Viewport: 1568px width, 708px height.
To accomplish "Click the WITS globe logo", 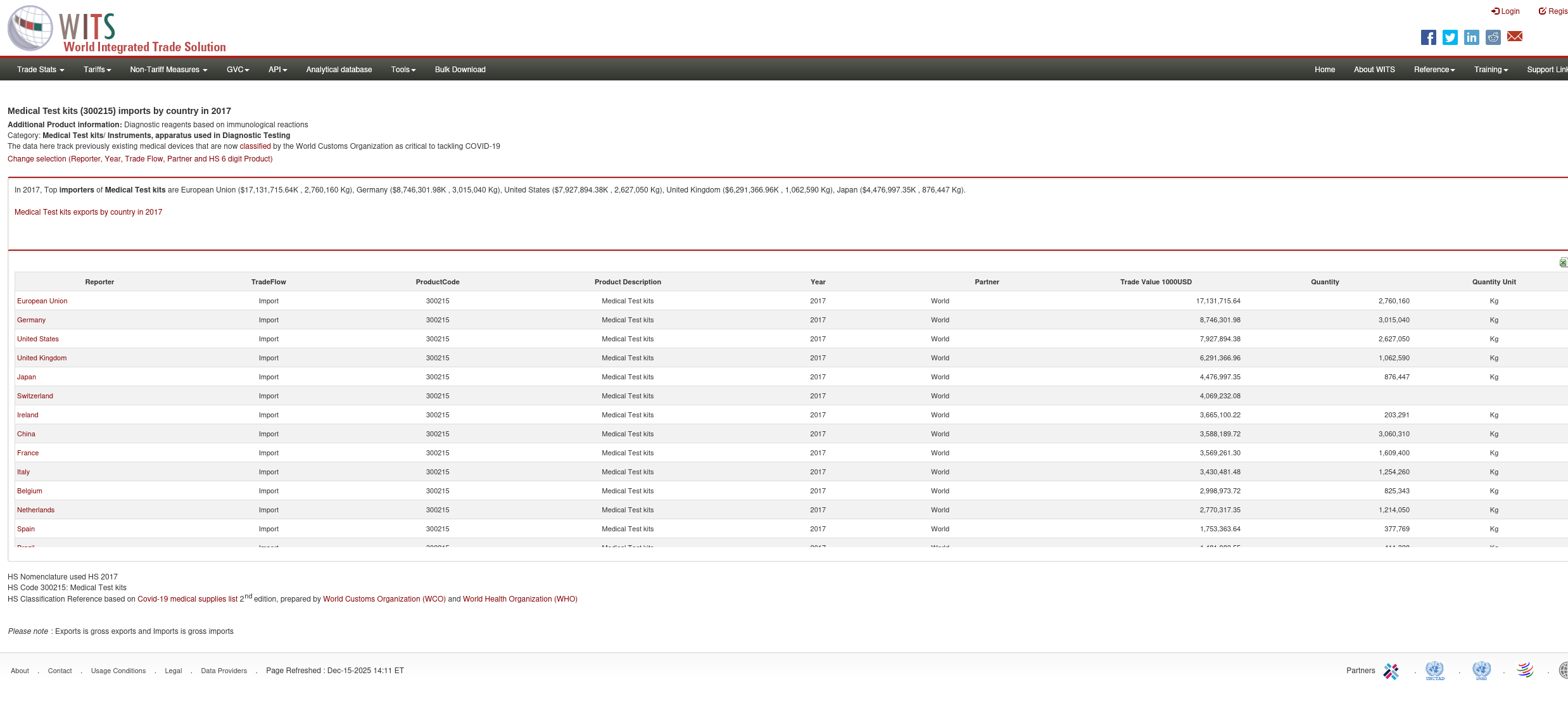I will [x=30, y=28].
